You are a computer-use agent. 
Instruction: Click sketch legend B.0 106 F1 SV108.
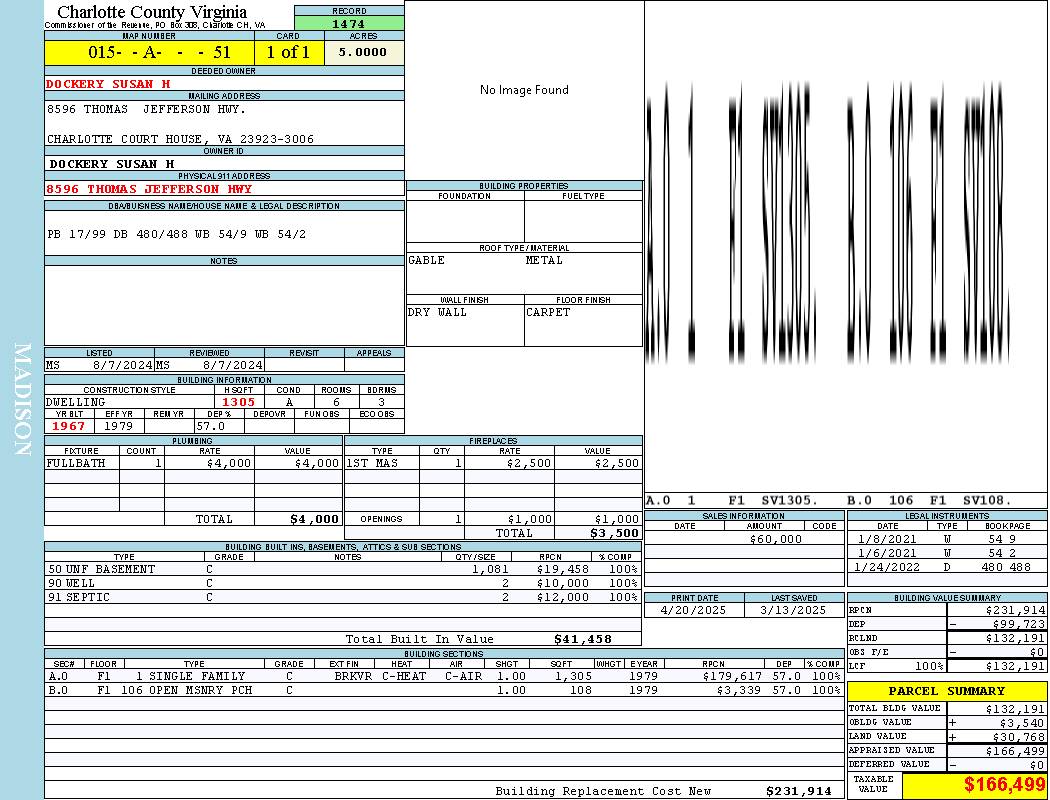(x=929, y=500)
